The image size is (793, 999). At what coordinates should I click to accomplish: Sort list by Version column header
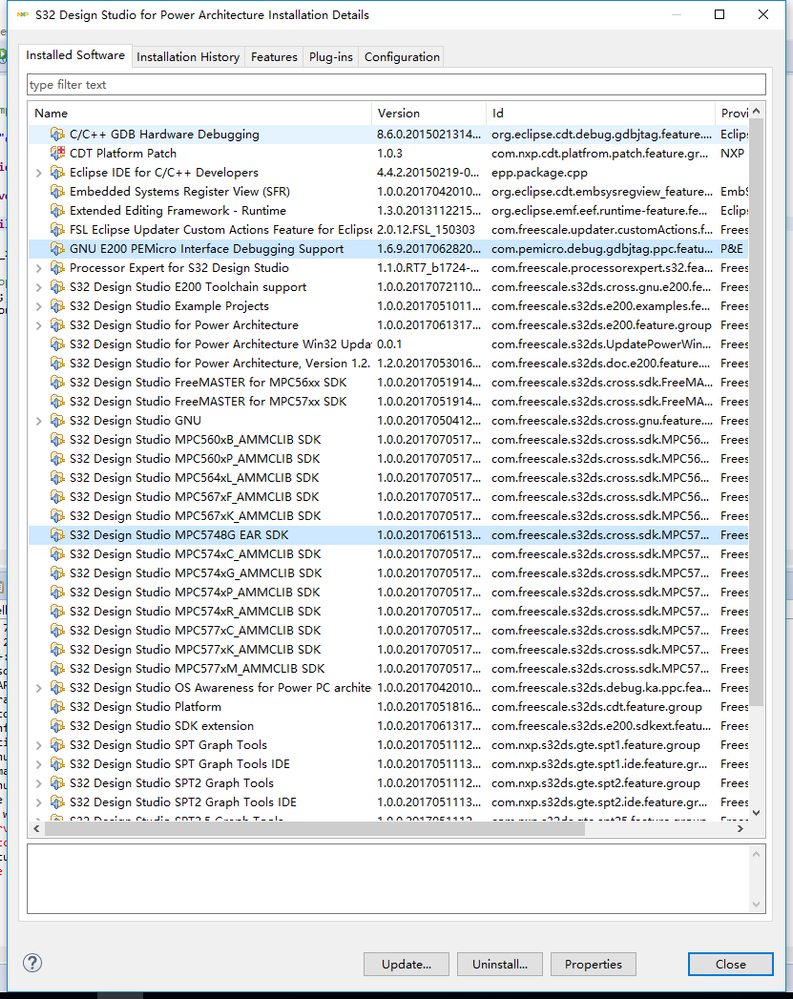[x=429, y=113]
